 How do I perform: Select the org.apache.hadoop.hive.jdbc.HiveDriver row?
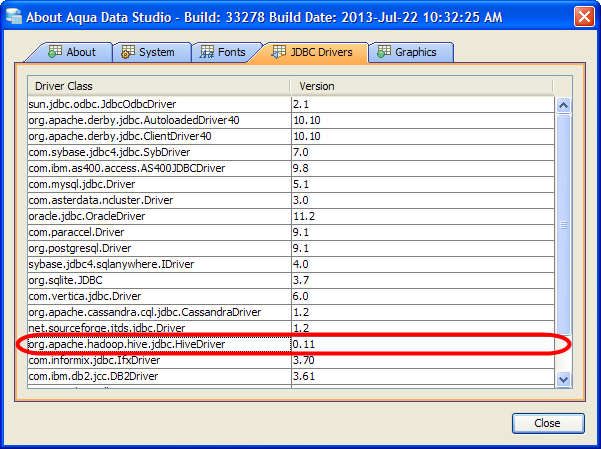click(291, 344)
